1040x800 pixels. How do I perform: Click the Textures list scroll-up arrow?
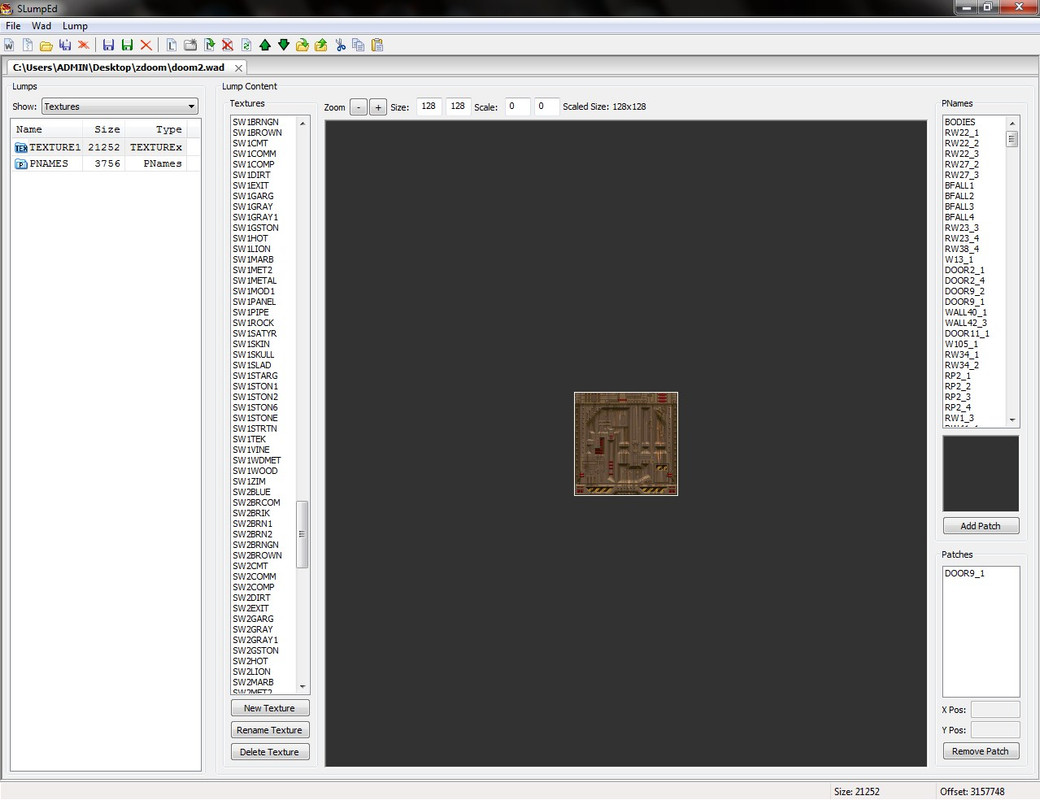pyautogui.click(x=302, y=123)
